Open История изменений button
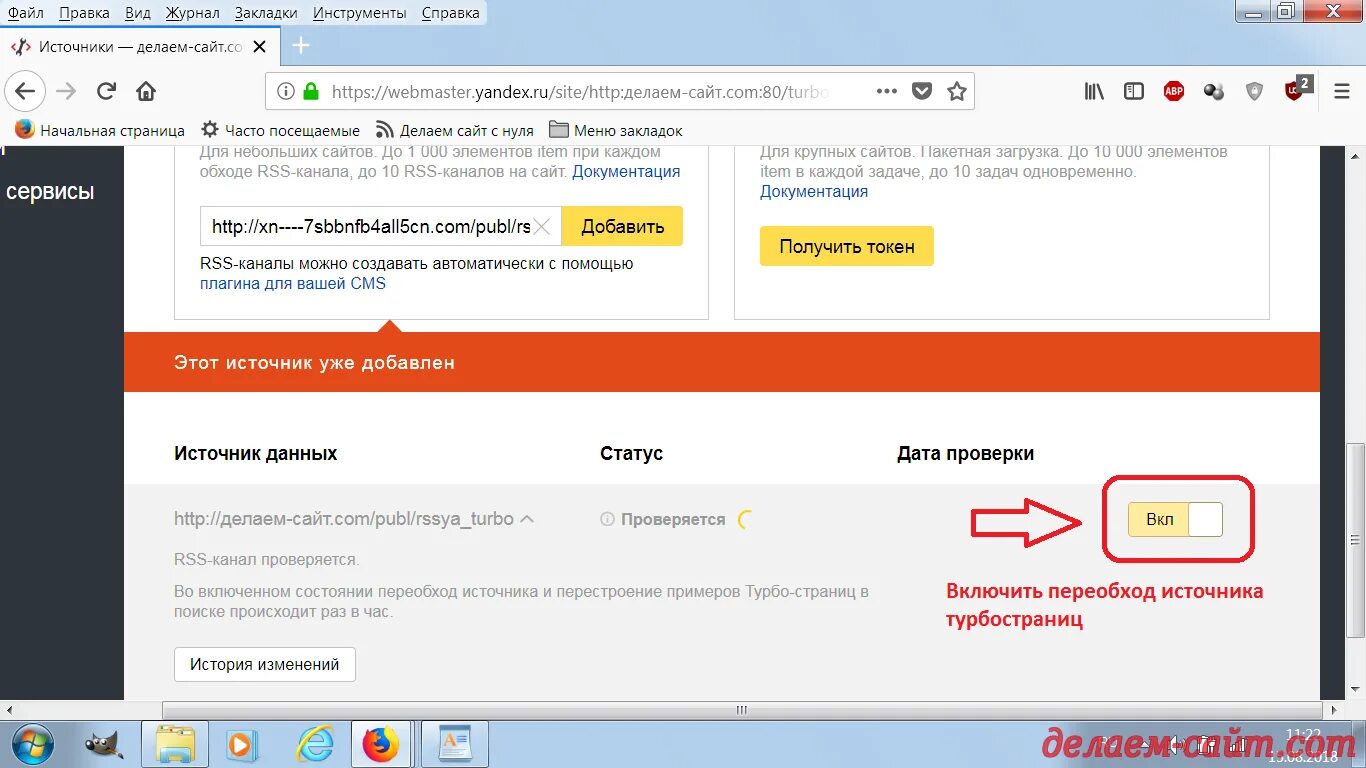 click(x=265, y=664)
